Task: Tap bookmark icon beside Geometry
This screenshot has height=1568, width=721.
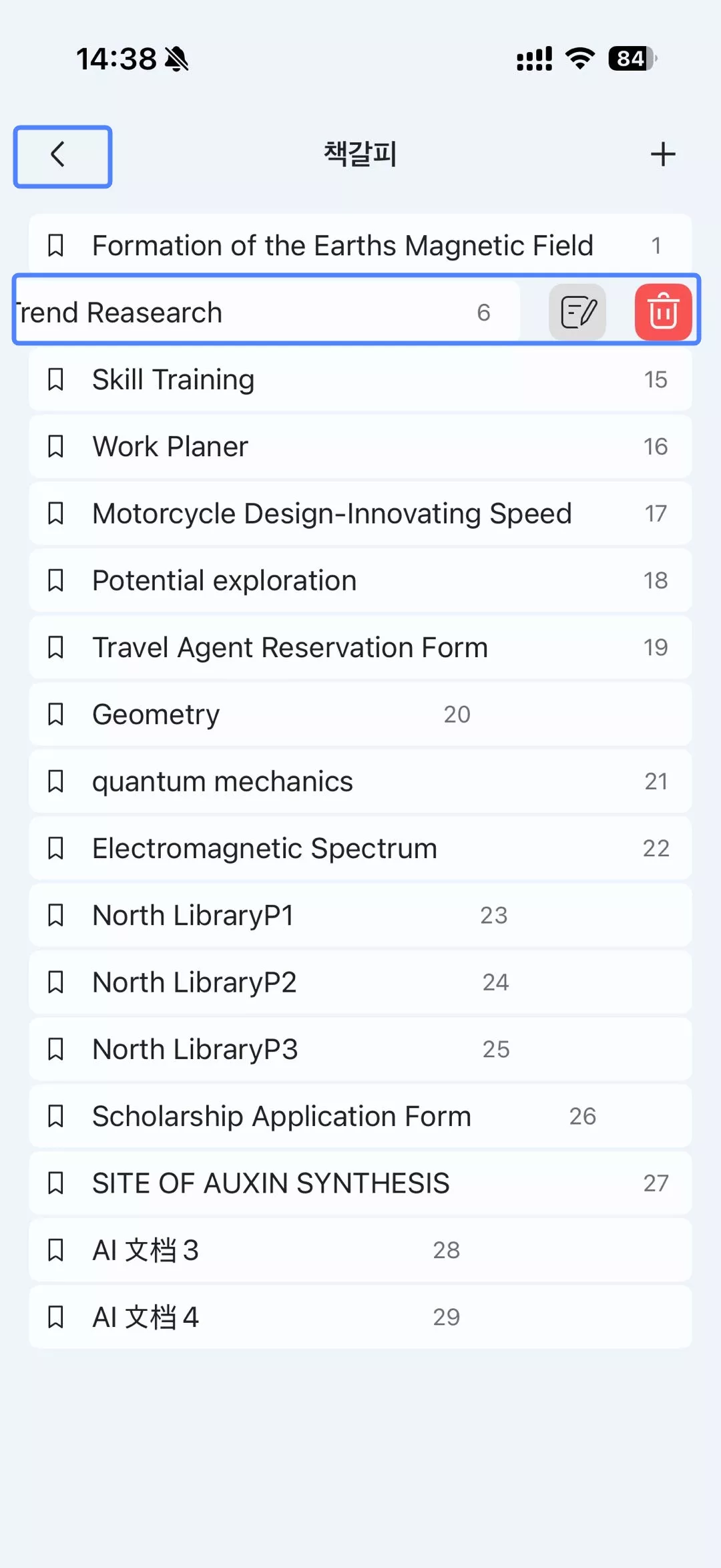Action: pyautogui.click(x=56, y=715)
